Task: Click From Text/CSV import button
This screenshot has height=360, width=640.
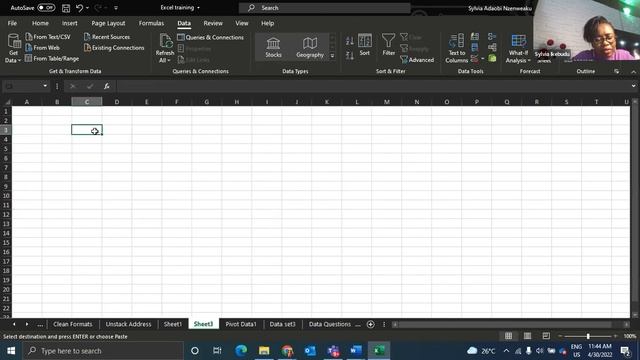Action: 48,37
